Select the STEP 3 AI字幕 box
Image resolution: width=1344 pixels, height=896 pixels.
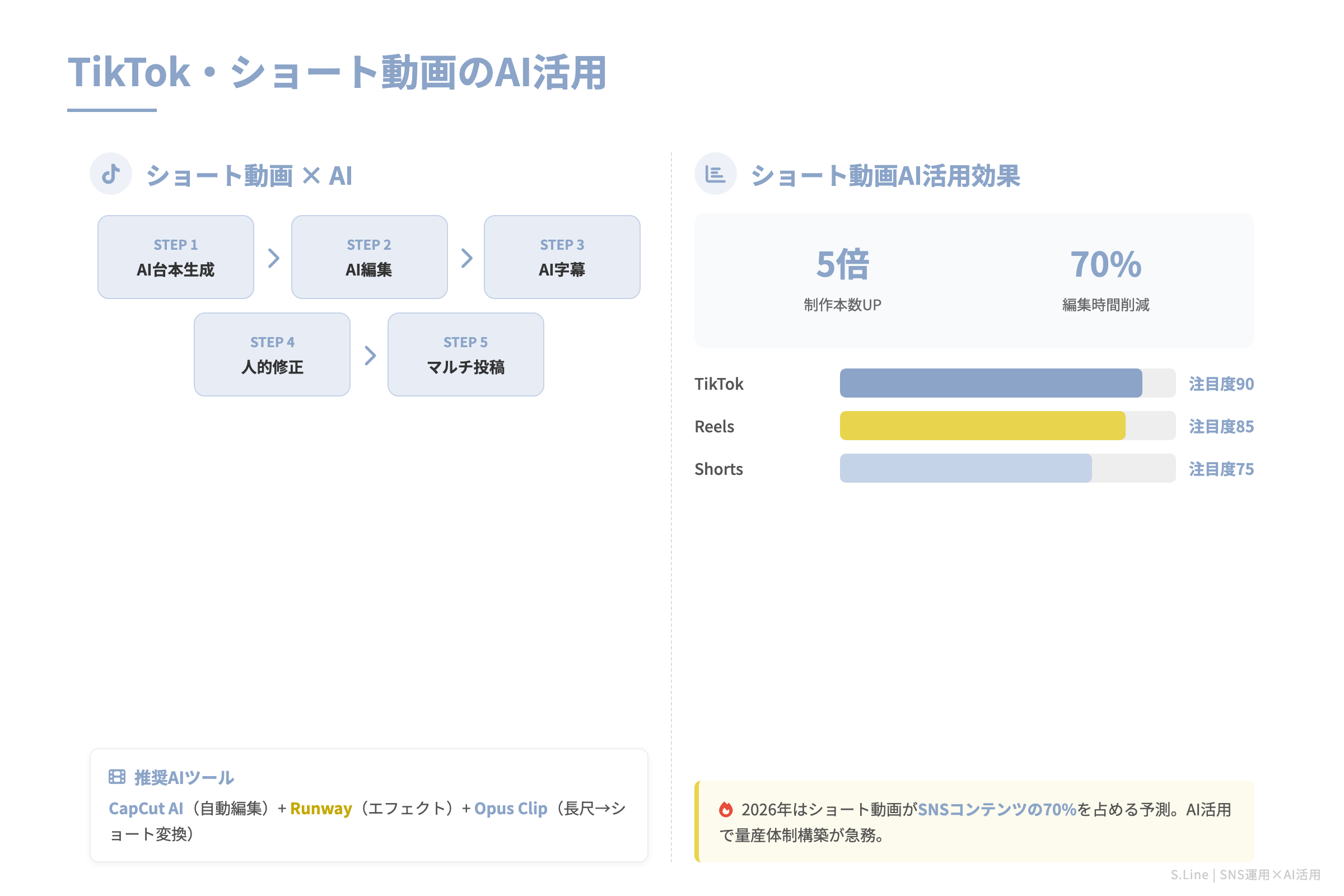pyautogui.click(x=562, y=257)
